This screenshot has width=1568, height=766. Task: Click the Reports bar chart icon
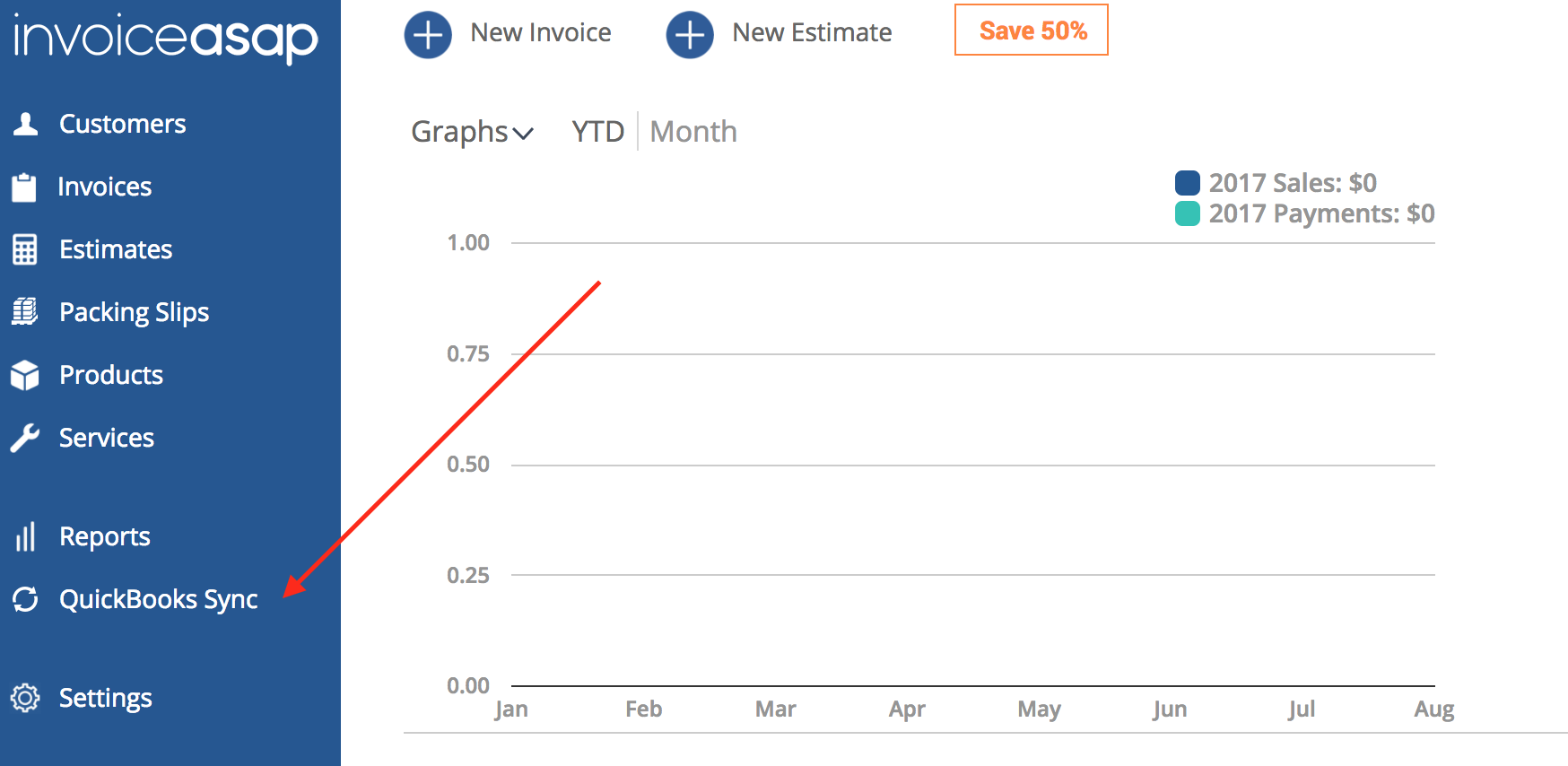point(25,536)
